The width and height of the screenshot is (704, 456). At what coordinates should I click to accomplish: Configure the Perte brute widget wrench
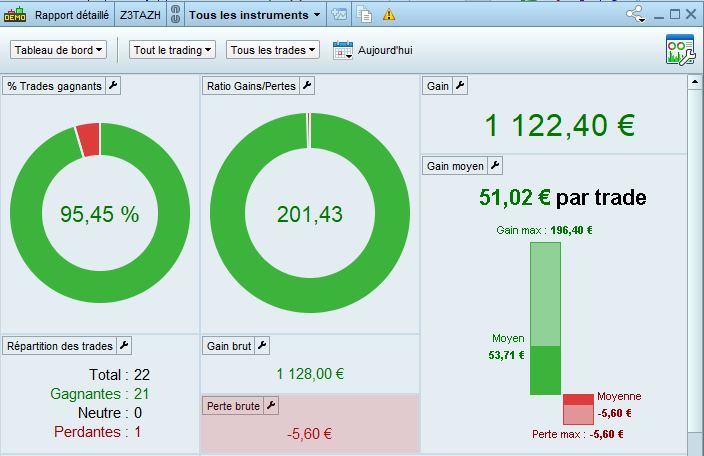[x=271, y=406]
